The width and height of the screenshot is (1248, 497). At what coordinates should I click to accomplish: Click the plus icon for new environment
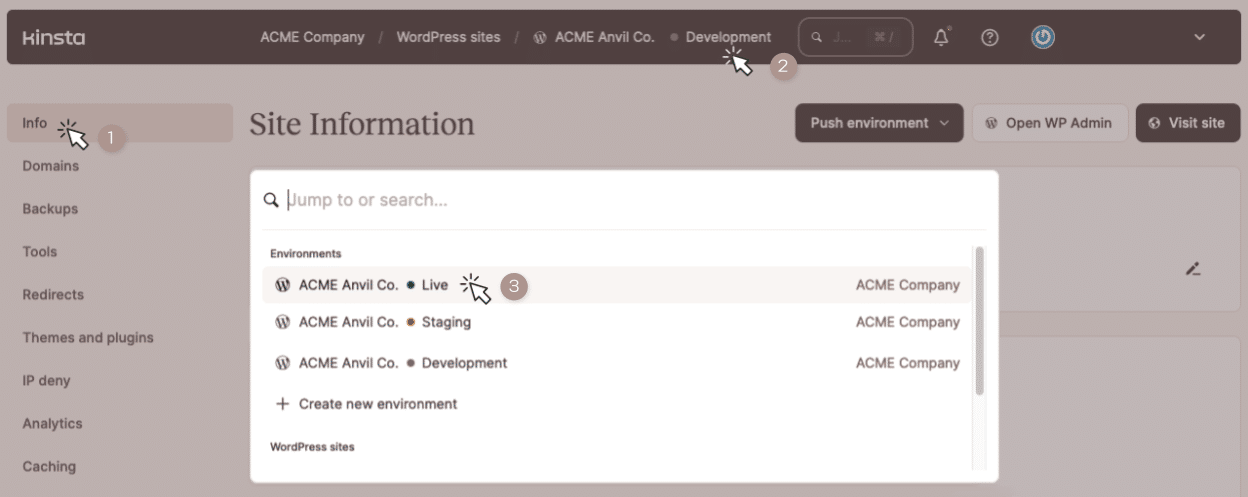pos(282,404)
